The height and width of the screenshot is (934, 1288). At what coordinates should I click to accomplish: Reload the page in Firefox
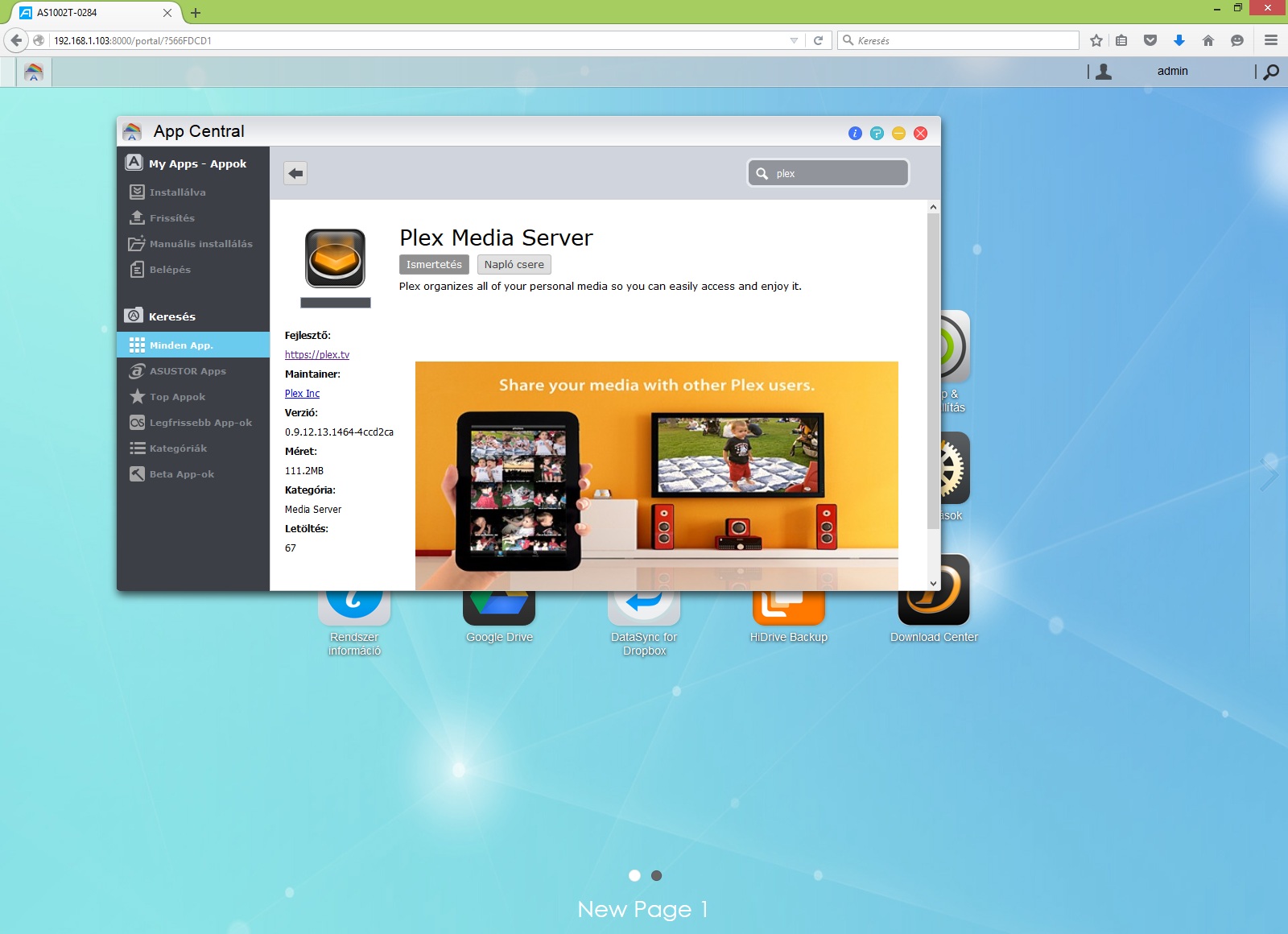click(818, 40)
